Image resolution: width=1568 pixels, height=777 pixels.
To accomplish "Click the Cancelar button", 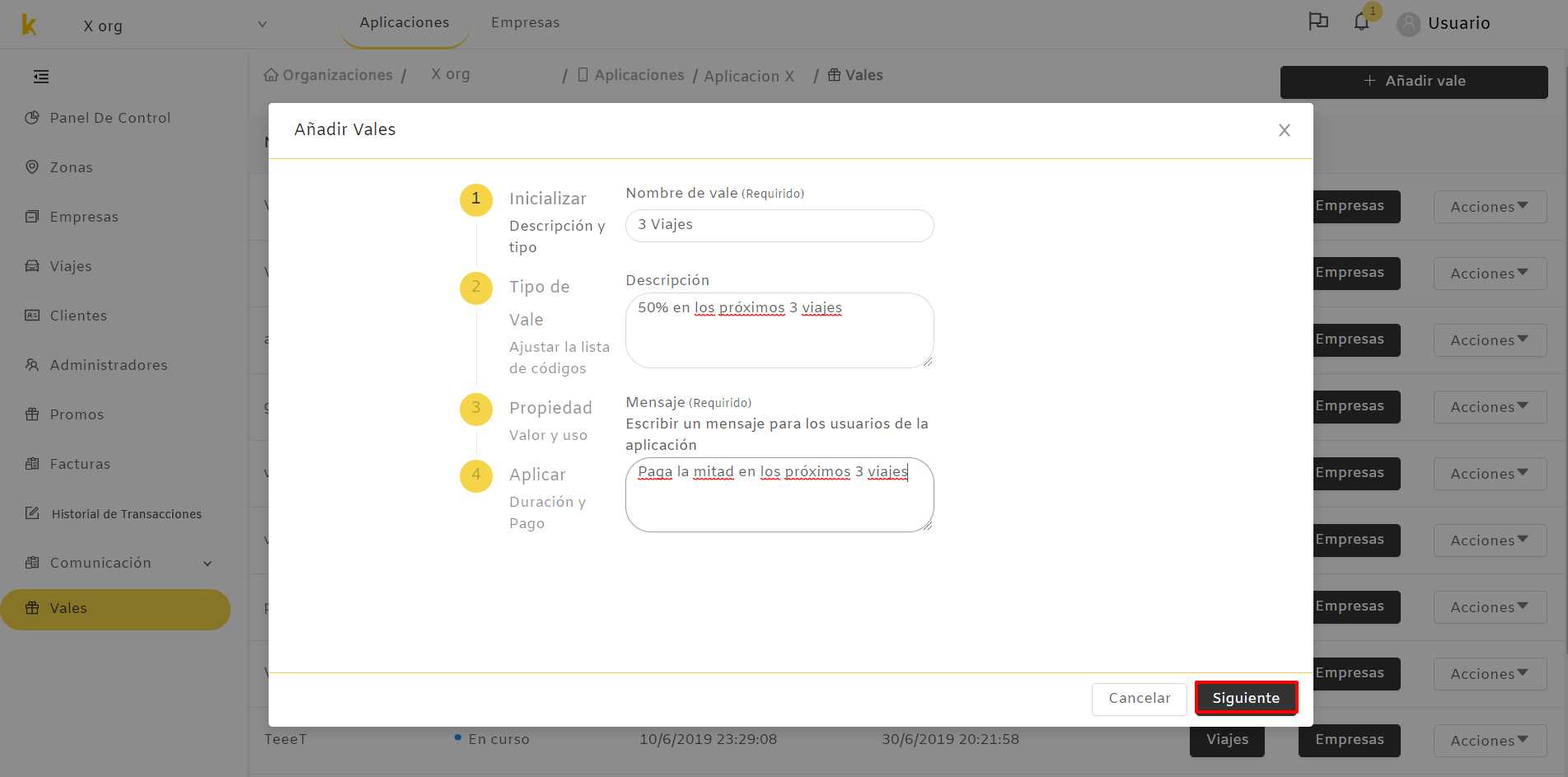I will 1140,699.
